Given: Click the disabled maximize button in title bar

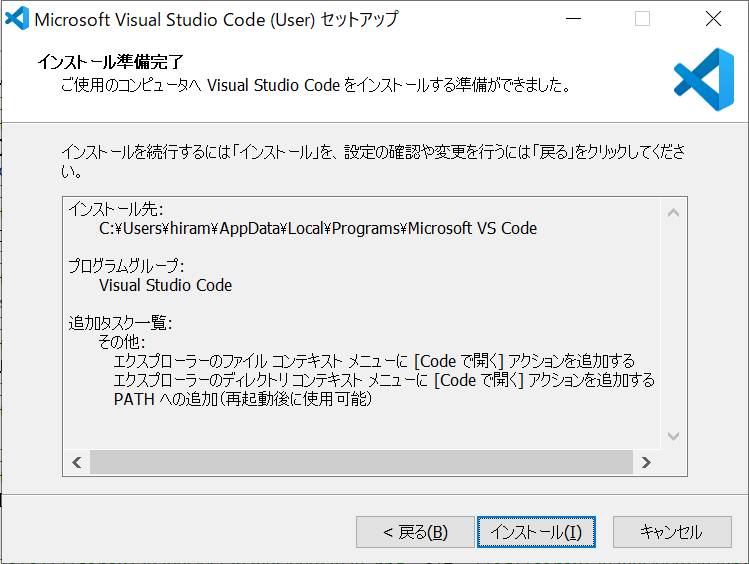Looking at the screenshot, I should [642, 19].
